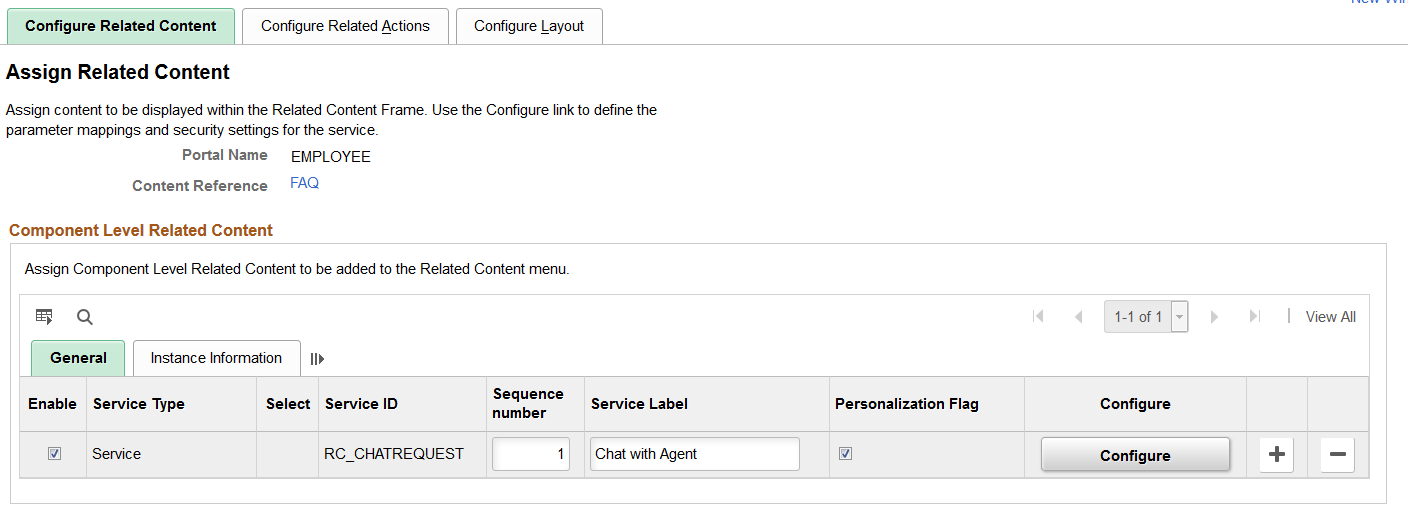Delete the row with minus button
The image size is (1408, 518).
pyautogui.click(x=1337, y=454)
